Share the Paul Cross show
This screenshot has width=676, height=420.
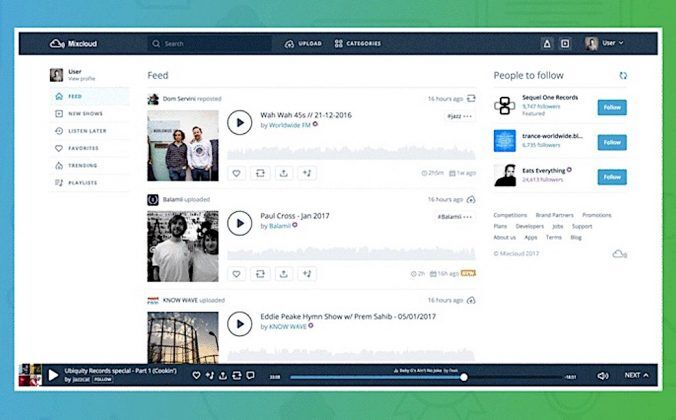[284, 273]
